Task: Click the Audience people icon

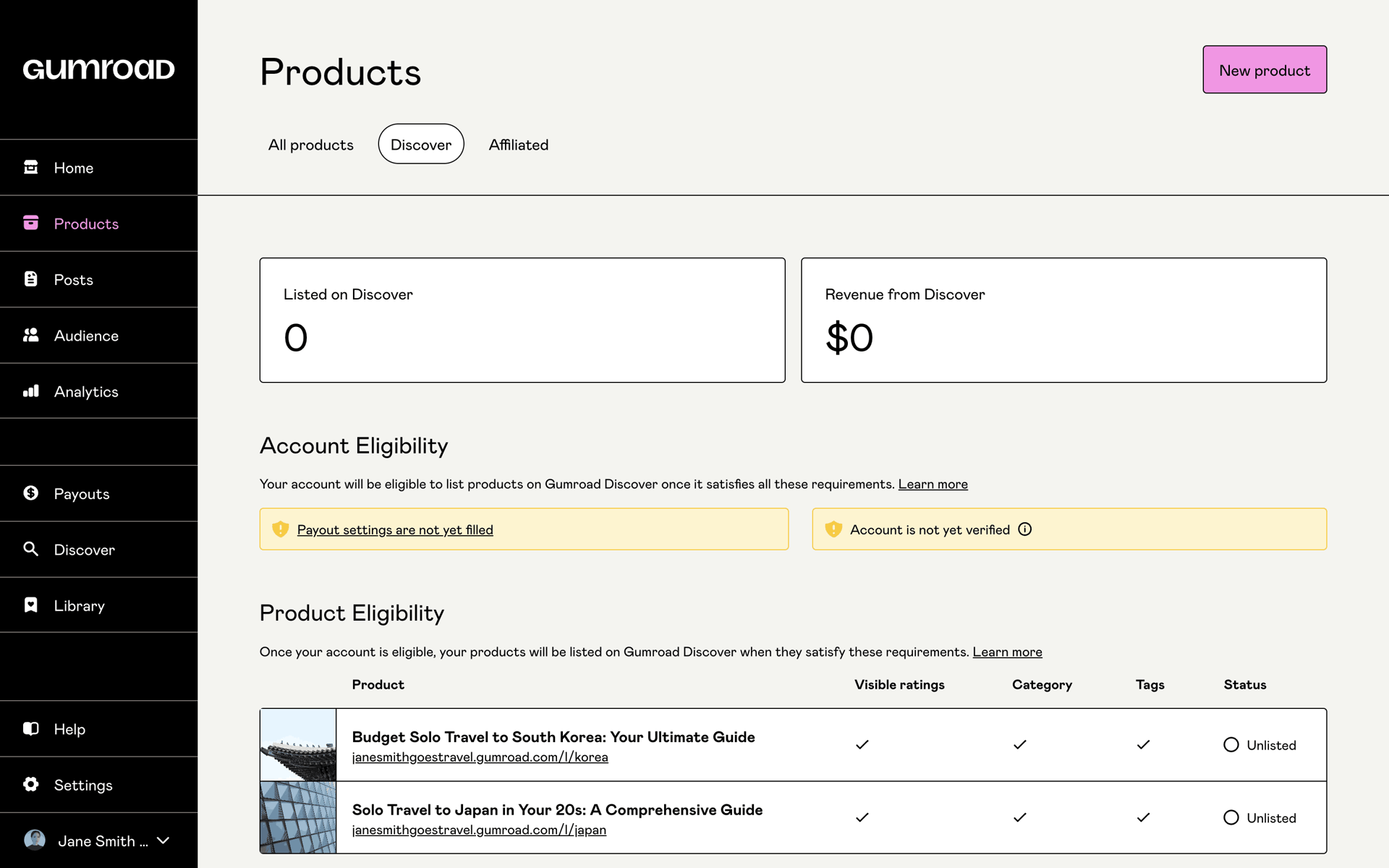Action: click(30, 335)
